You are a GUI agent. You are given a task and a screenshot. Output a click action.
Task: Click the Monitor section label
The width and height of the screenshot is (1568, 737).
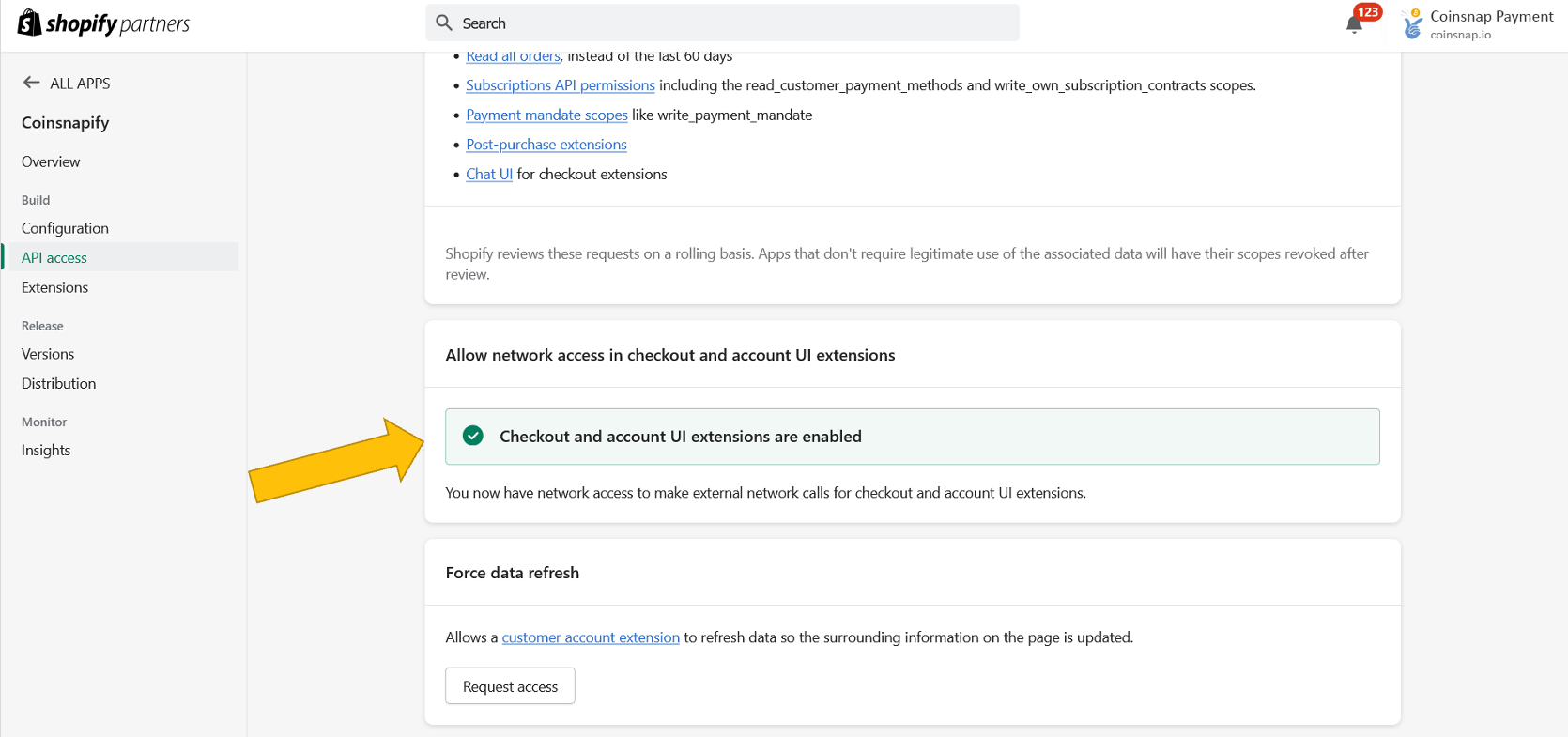click(44, 422)
